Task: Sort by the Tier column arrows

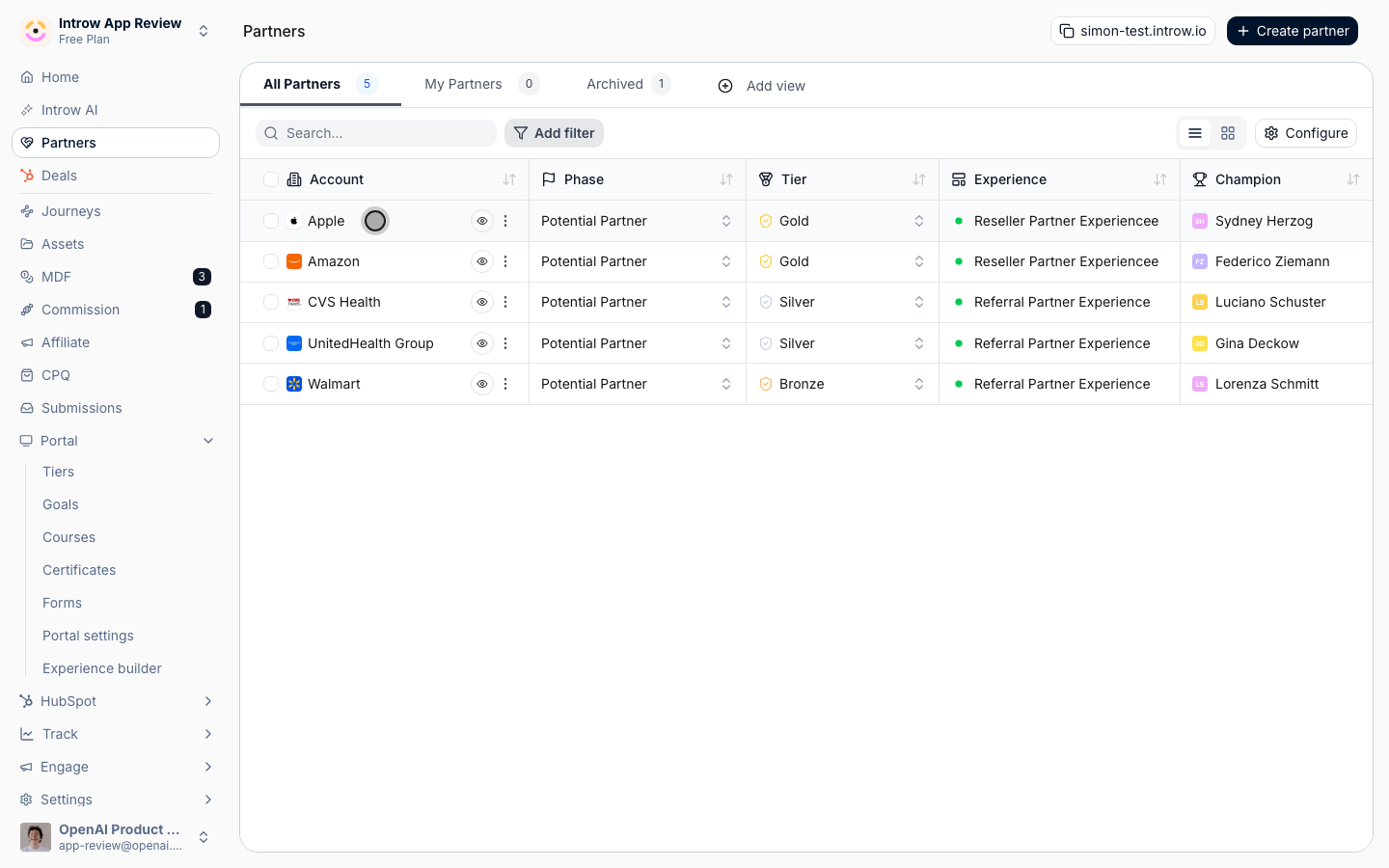Action: 919,179
